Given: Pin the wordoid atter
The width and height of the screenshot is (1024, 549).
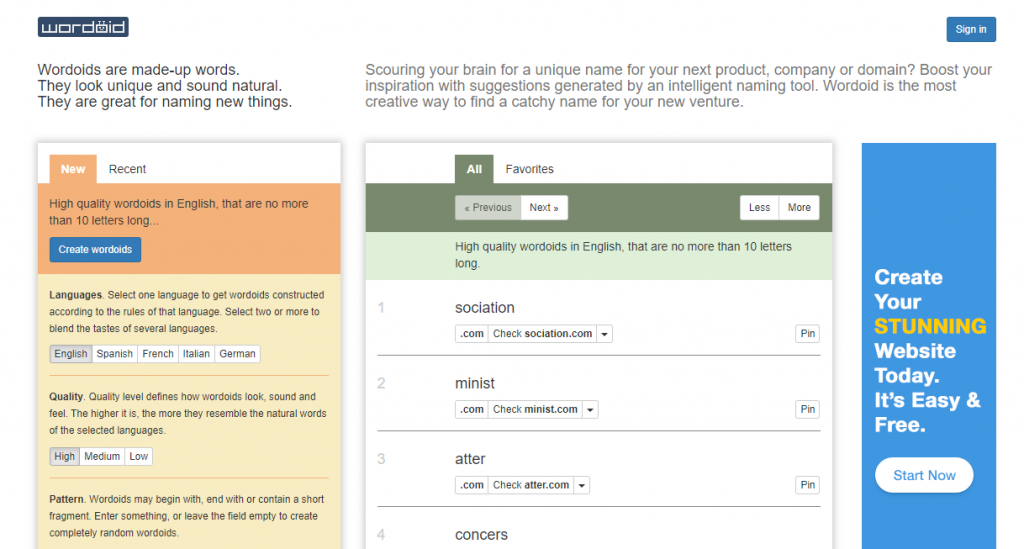Looking at the screenshot, I should point(808,485).
